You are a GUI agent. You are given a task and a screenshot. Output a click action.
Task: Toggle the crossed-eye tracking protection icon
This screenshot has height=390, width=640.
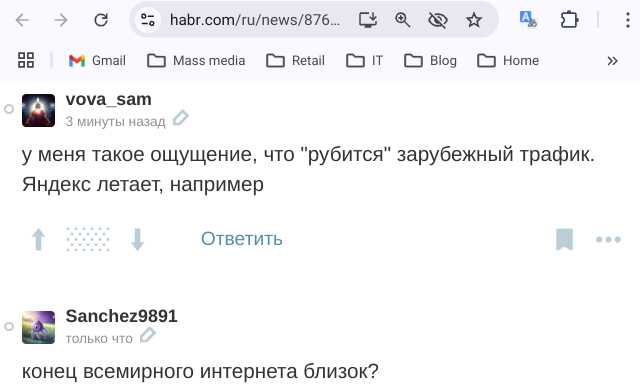(438, 20)
